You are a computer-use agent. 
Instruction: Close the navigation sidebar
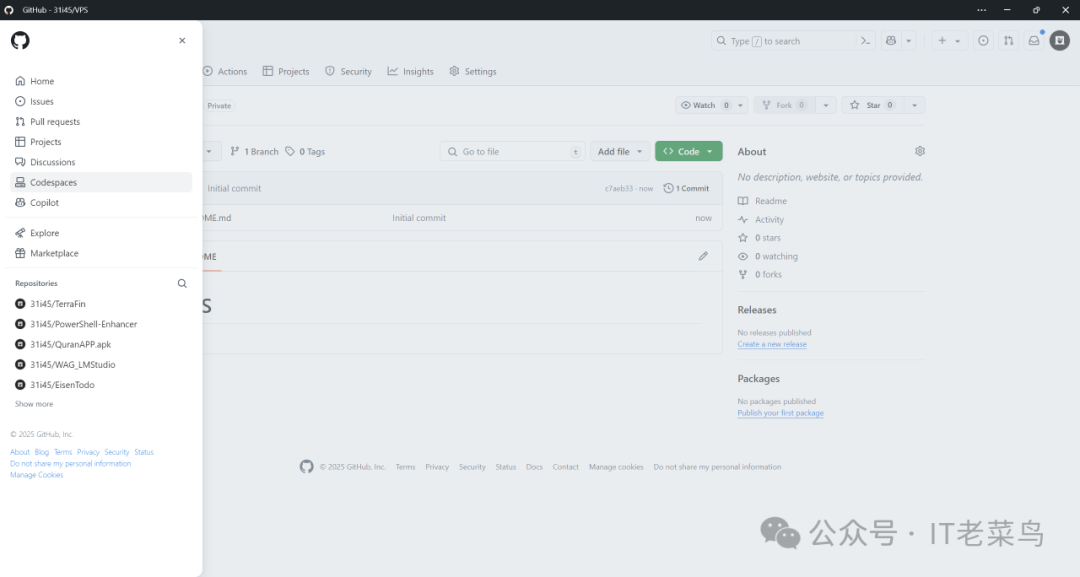(182, 41)
